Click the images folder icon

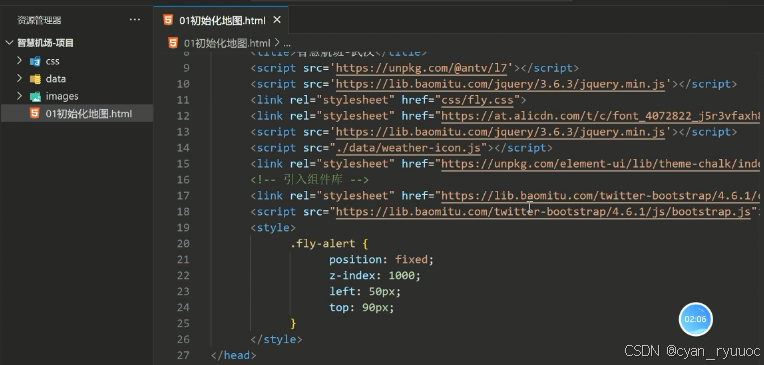(35, 96)
